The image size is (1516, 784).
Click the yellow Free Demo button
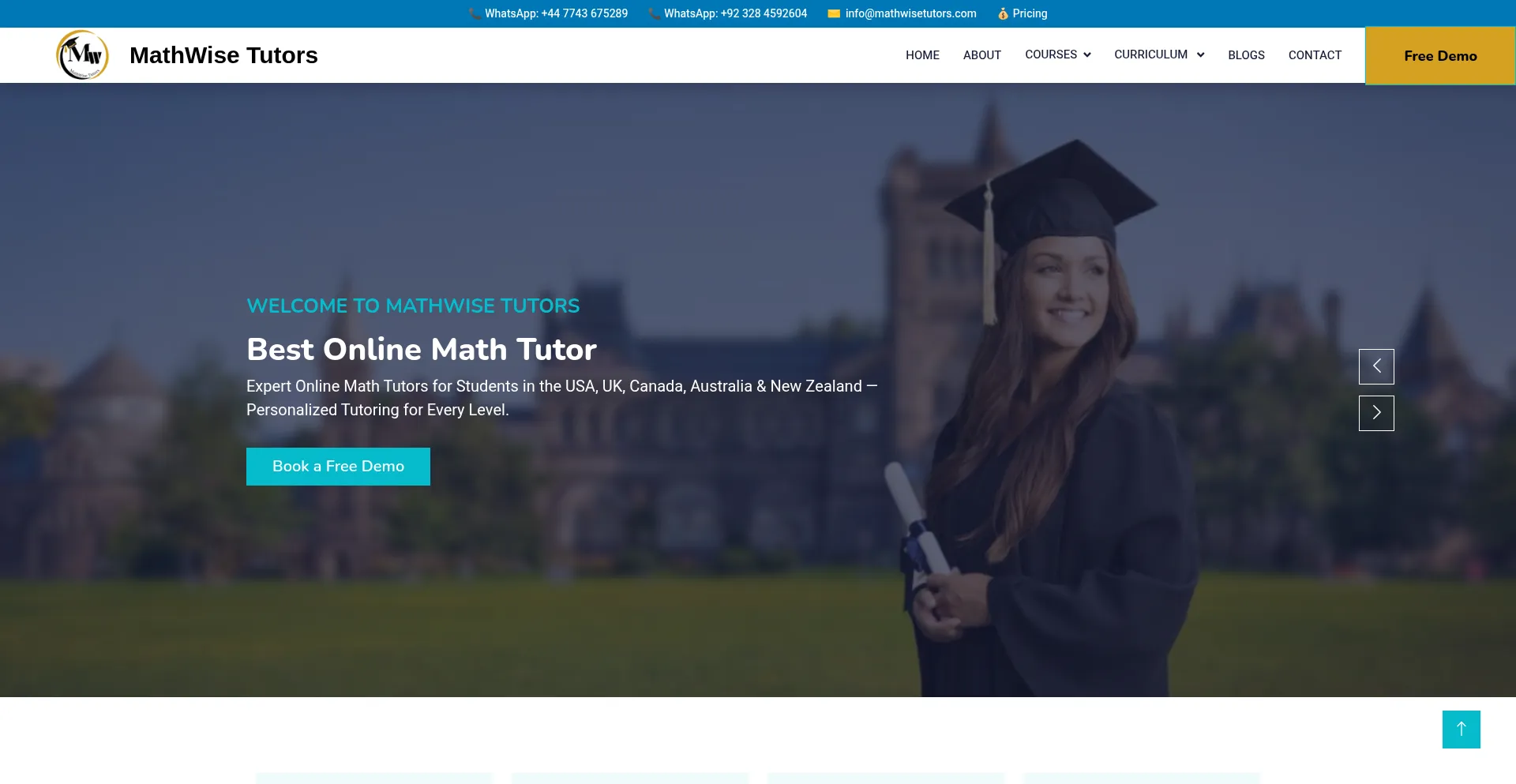pyautogui.click(x=1440, y=56)
